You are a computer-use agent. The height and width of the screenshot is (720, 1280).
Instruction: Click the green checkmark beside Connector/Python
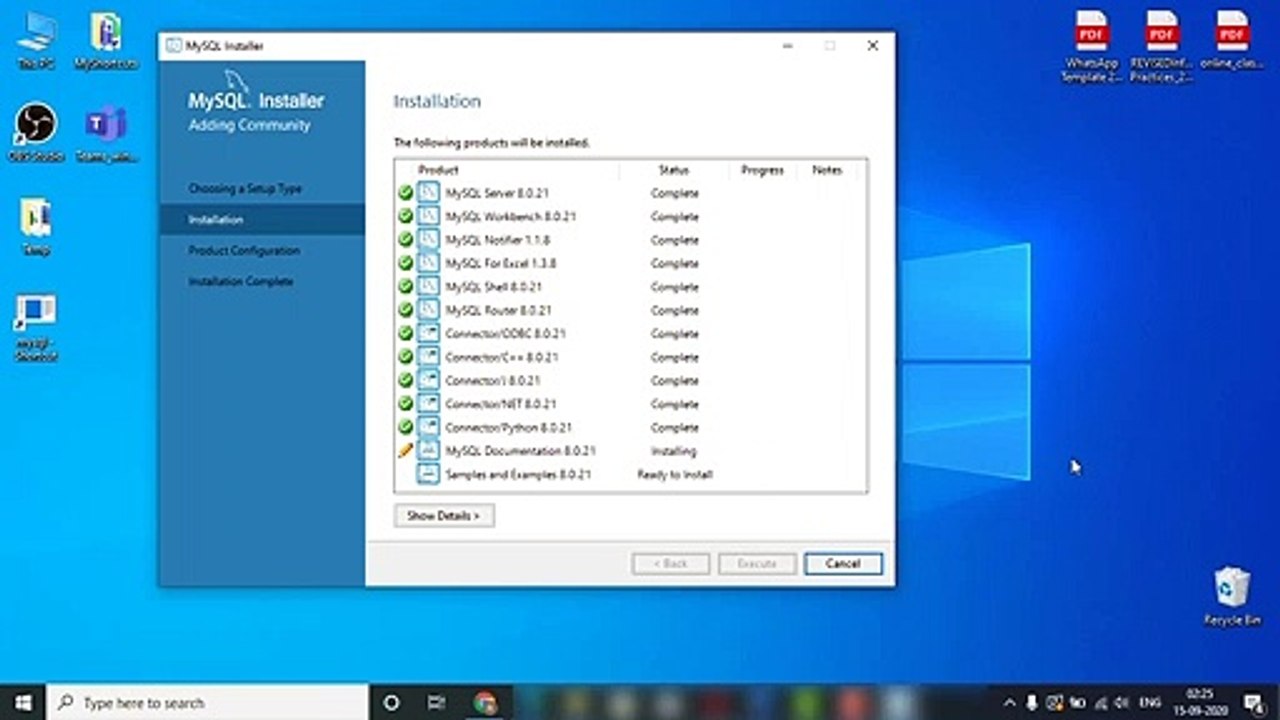[x=405, y=427]
